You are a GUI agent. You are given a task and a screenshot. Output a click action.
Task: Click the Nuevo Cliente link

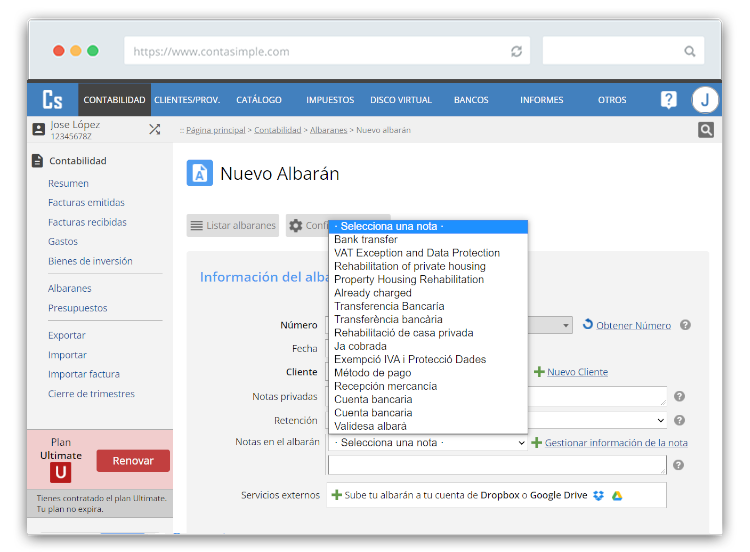(x=576, y=372)
